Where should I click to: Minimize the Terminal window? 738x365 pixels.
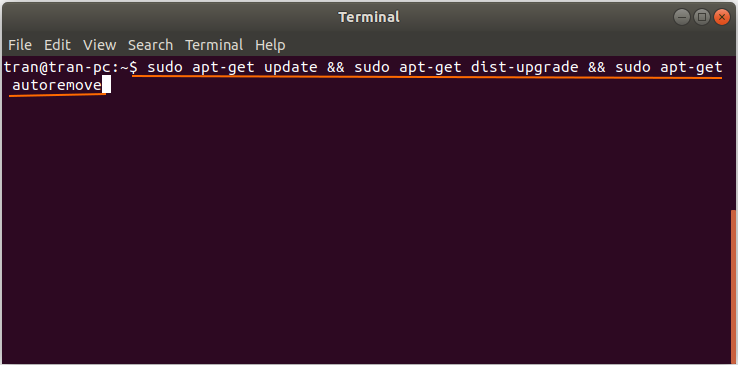pyautogui.click(x=682, y=17)
